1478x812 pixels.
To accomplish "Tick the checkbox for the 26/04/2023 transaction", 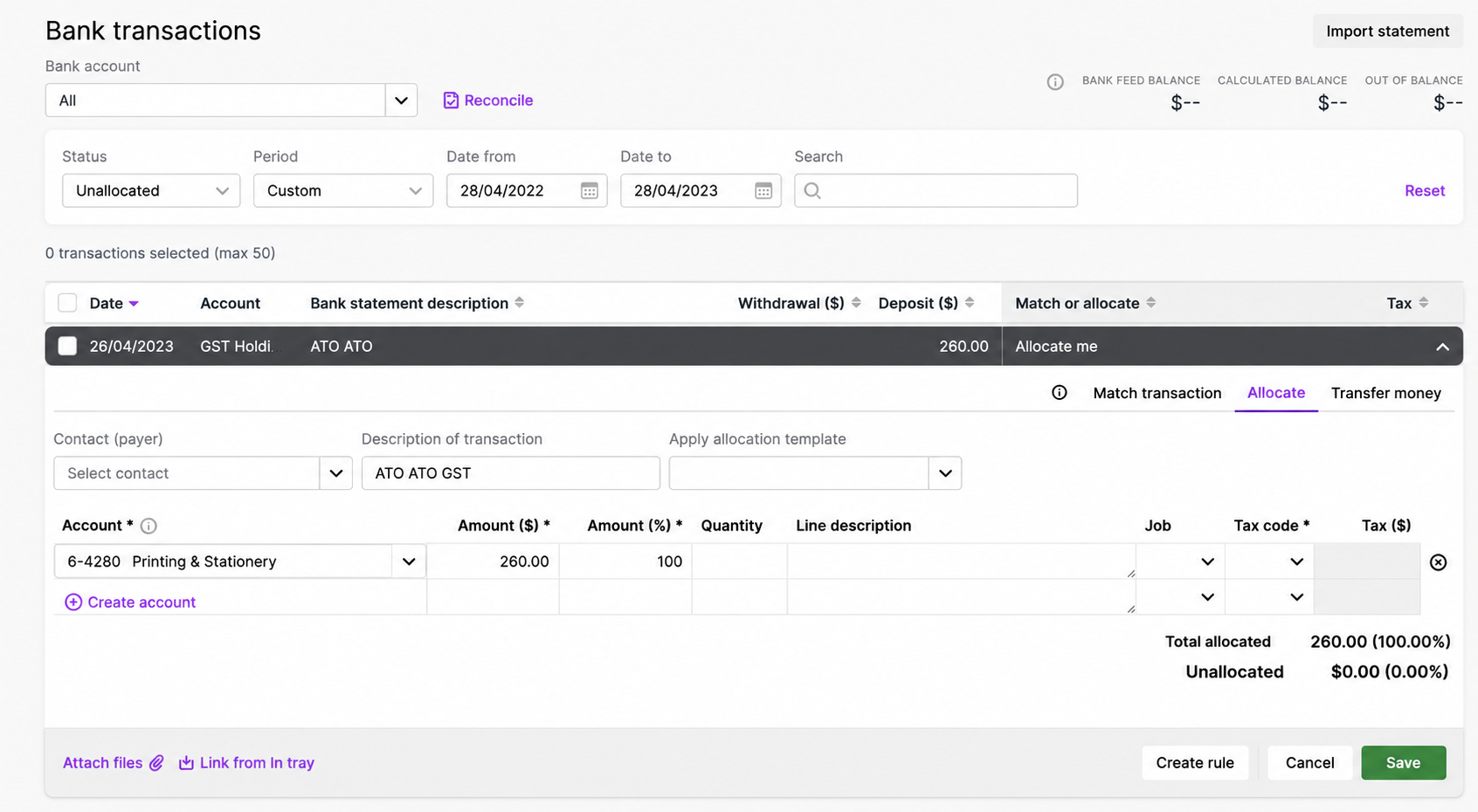I will pos(67,346).
